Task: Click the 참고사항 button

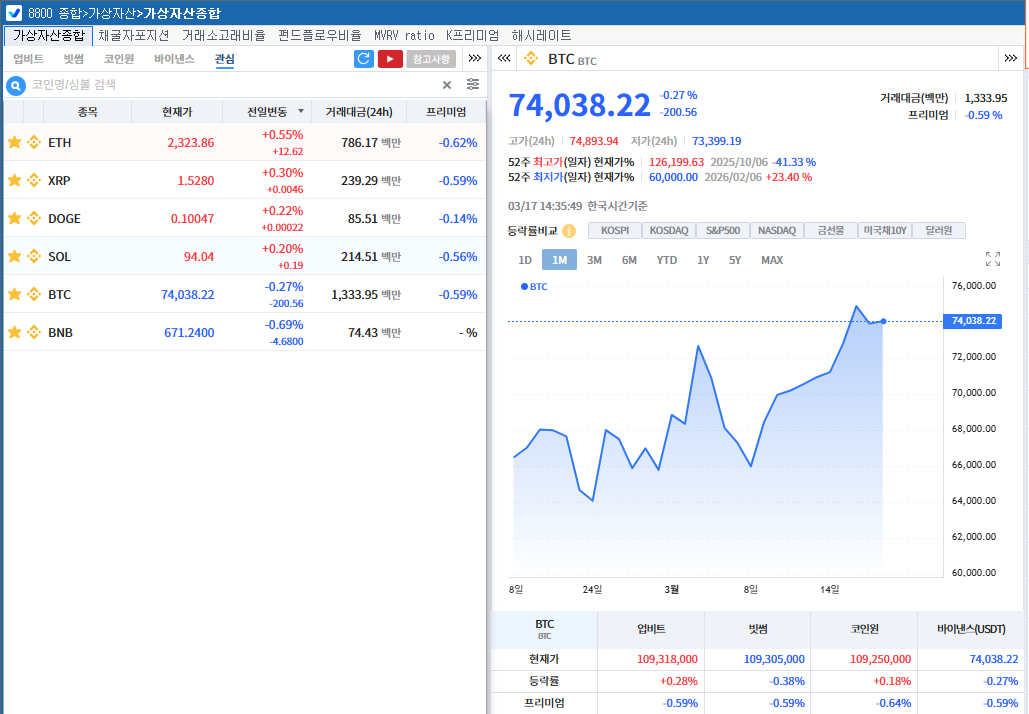Action: tap(432, 58)
